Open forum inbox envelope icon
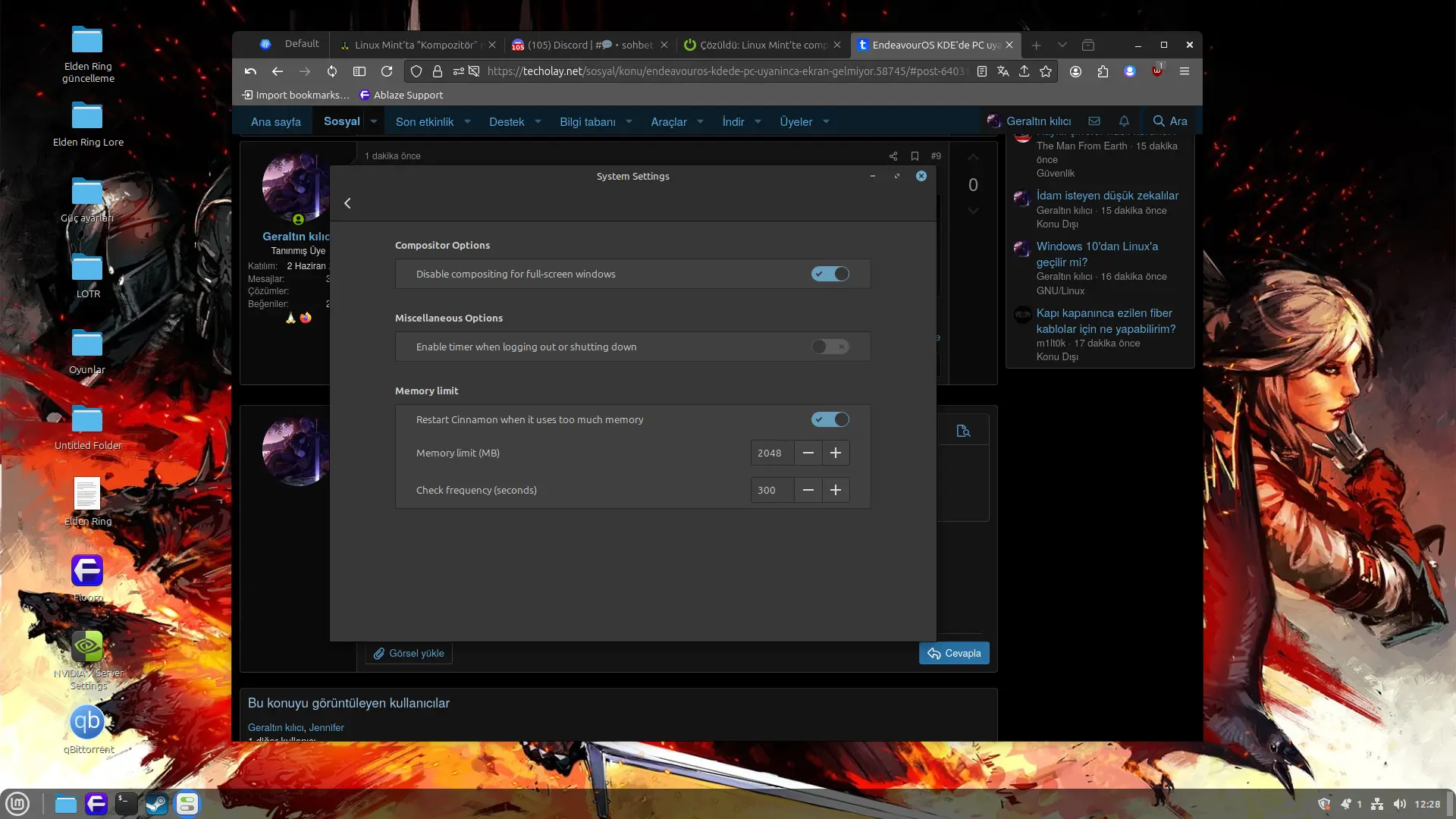This screenshot has height=819, width=1456. click(1094, 121)
